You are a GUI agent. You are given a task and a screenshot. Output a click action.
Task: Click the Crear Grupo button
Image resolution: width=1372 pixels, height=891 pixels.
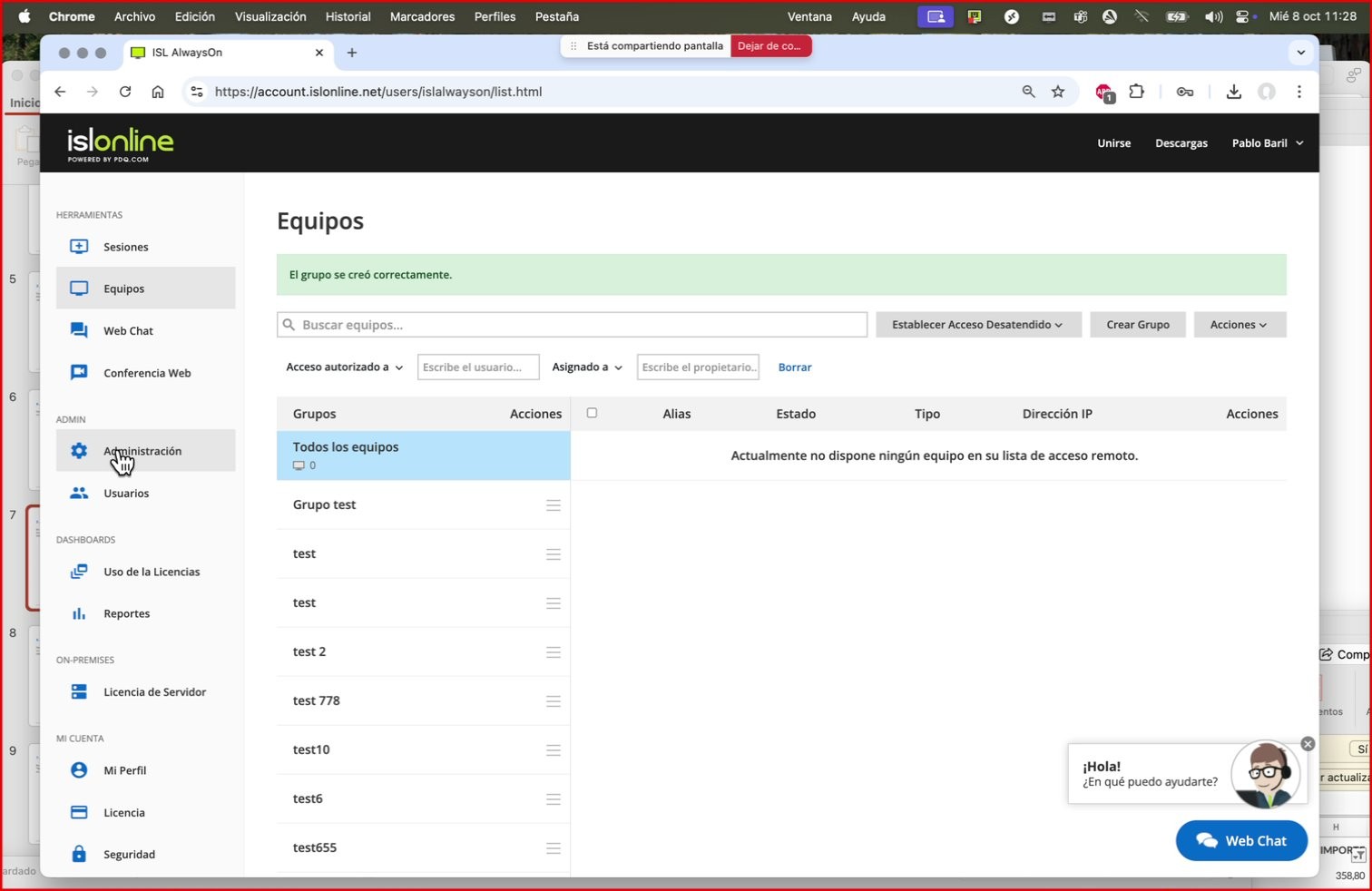[x=1137, y=325]
